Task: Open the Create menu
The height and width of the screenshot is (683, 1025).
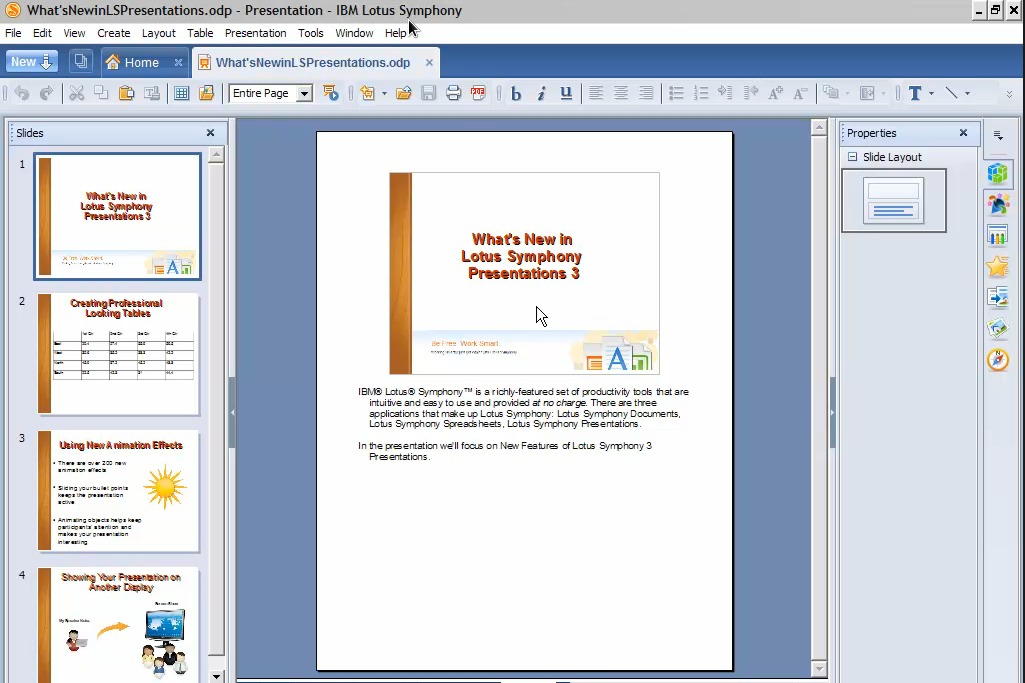Action: (x=114, y=33)
